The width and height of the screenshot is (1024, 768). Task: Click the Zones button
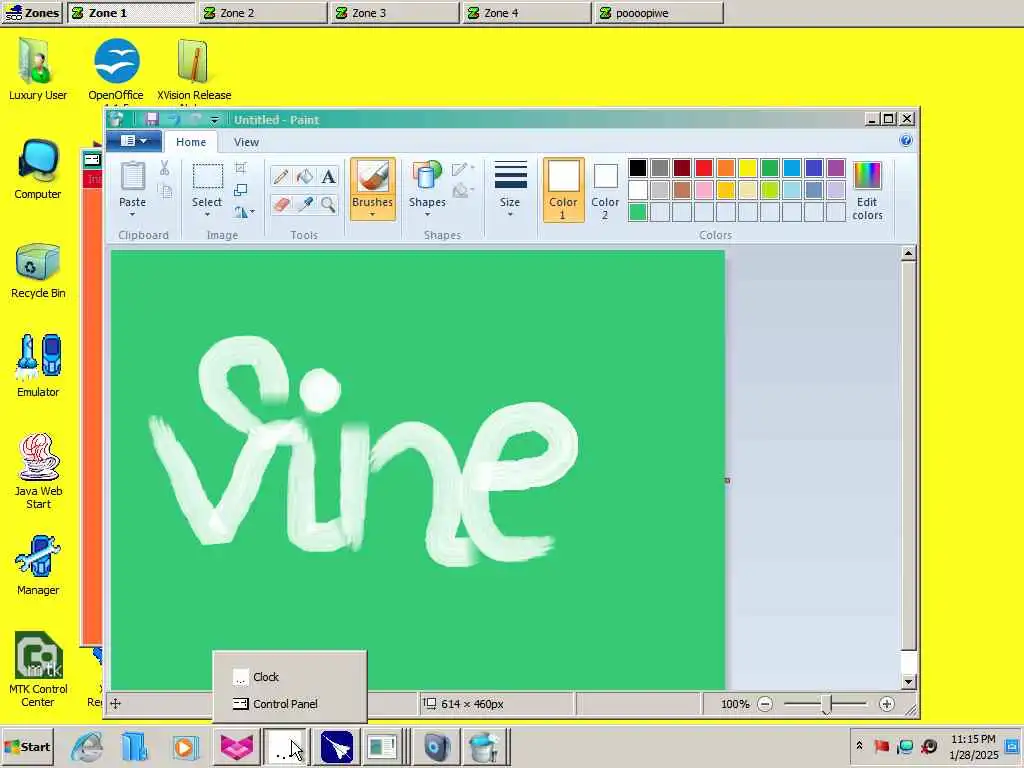(x=31, y=13)
